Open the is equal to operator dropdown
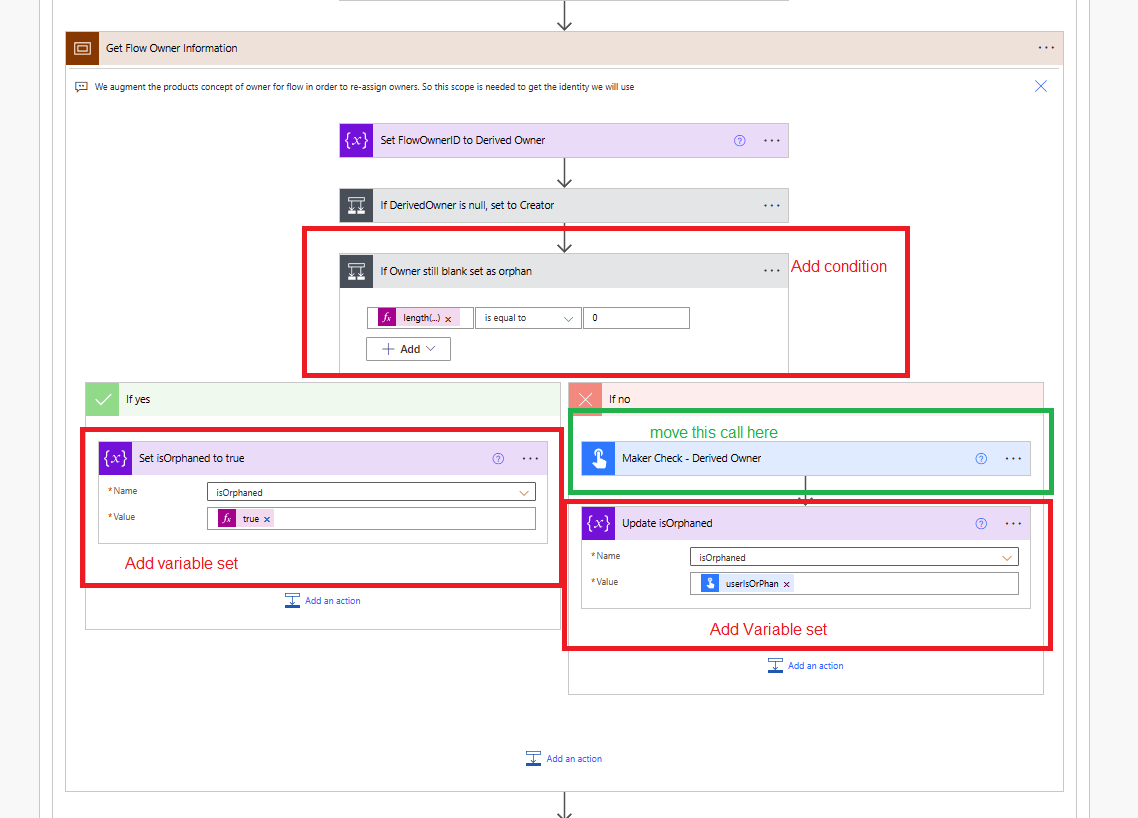The height and width of the screenshot is (818, 1138). click(x=528, y=317)
